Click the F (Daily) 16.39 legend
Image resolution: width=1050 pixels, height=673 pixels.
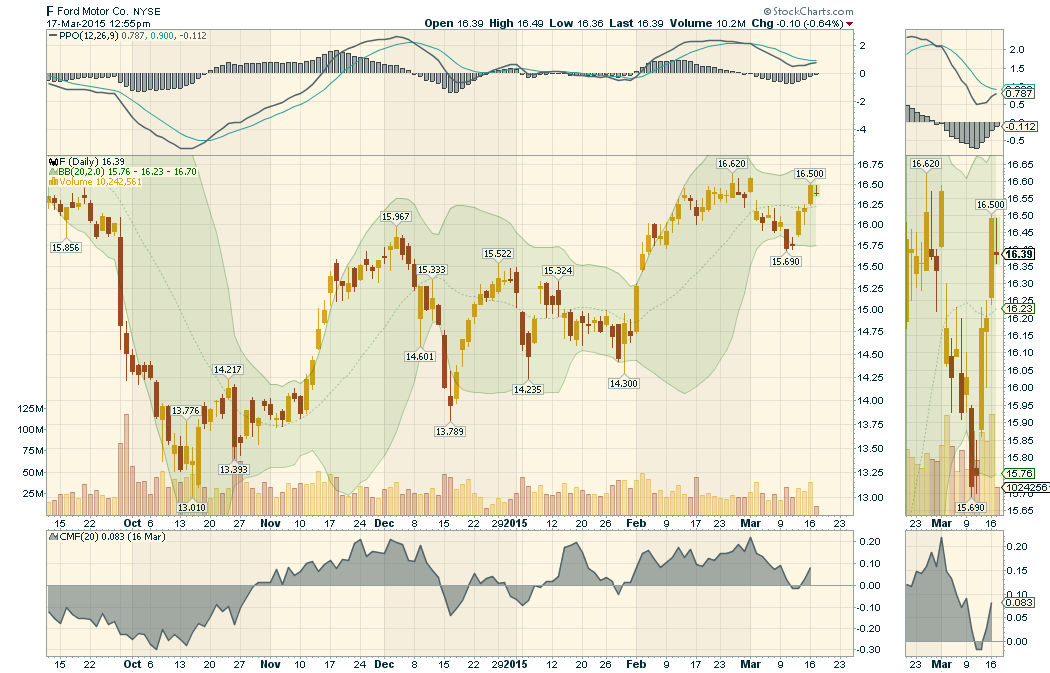(x=92, y=161)
